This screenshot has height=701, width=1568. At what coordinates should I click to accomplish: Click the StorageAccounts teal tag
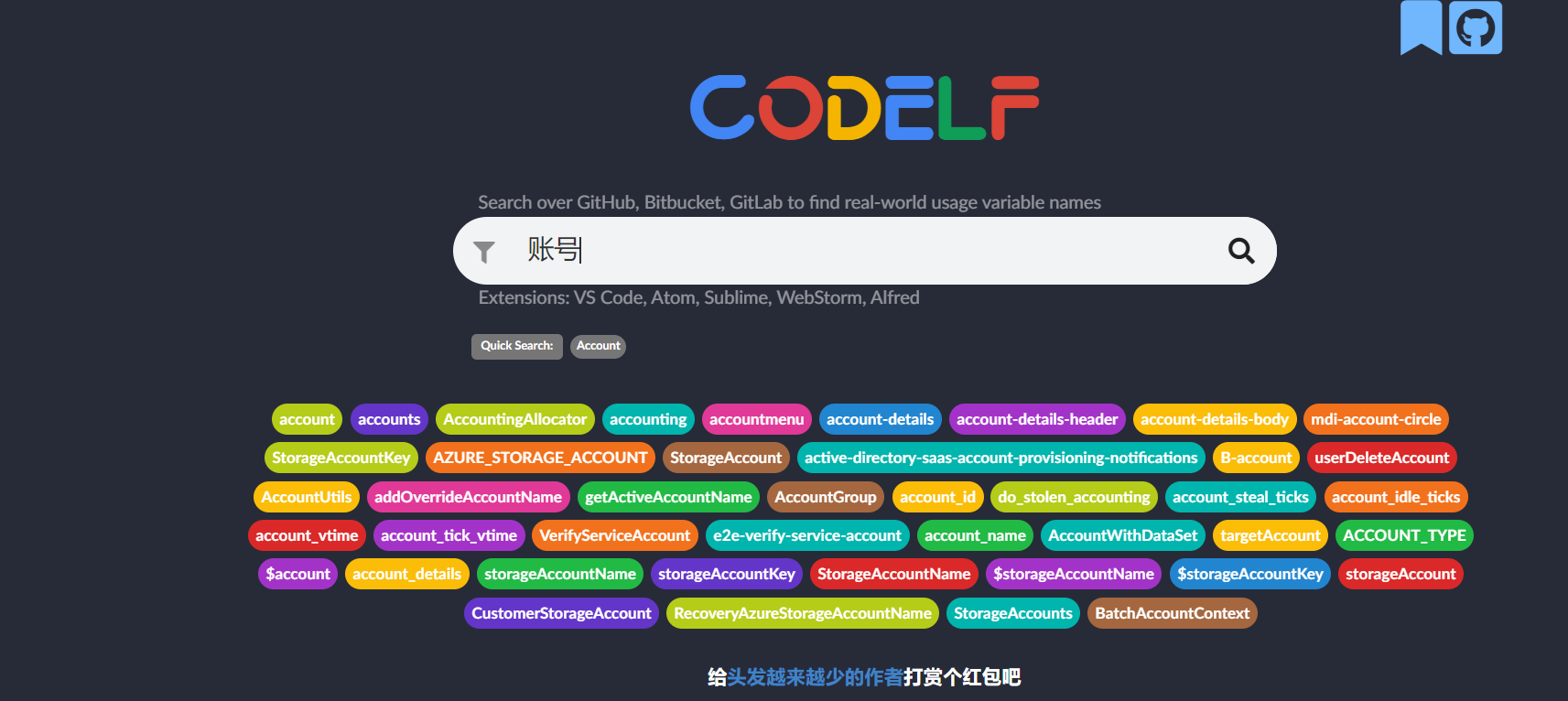(1013, 613)
